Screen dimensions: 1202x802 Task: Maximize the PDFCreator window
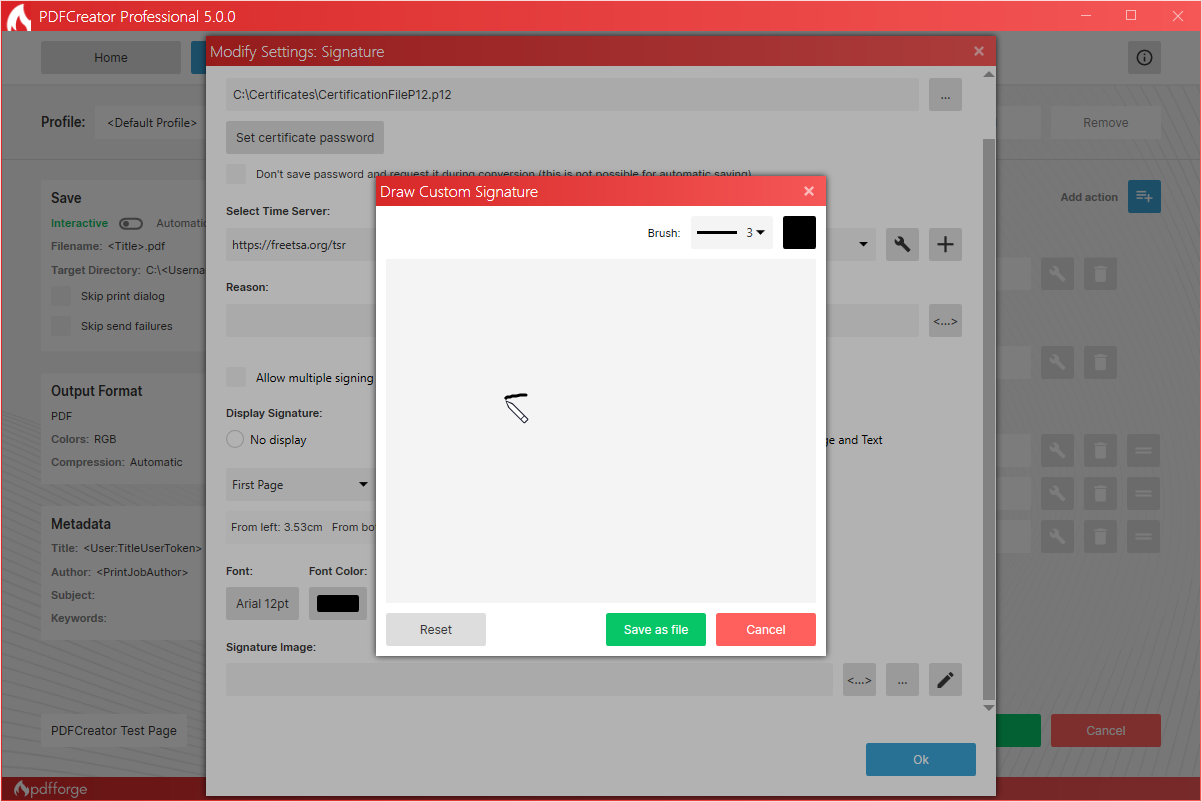pyautogui.click(x=1131, y=15)
